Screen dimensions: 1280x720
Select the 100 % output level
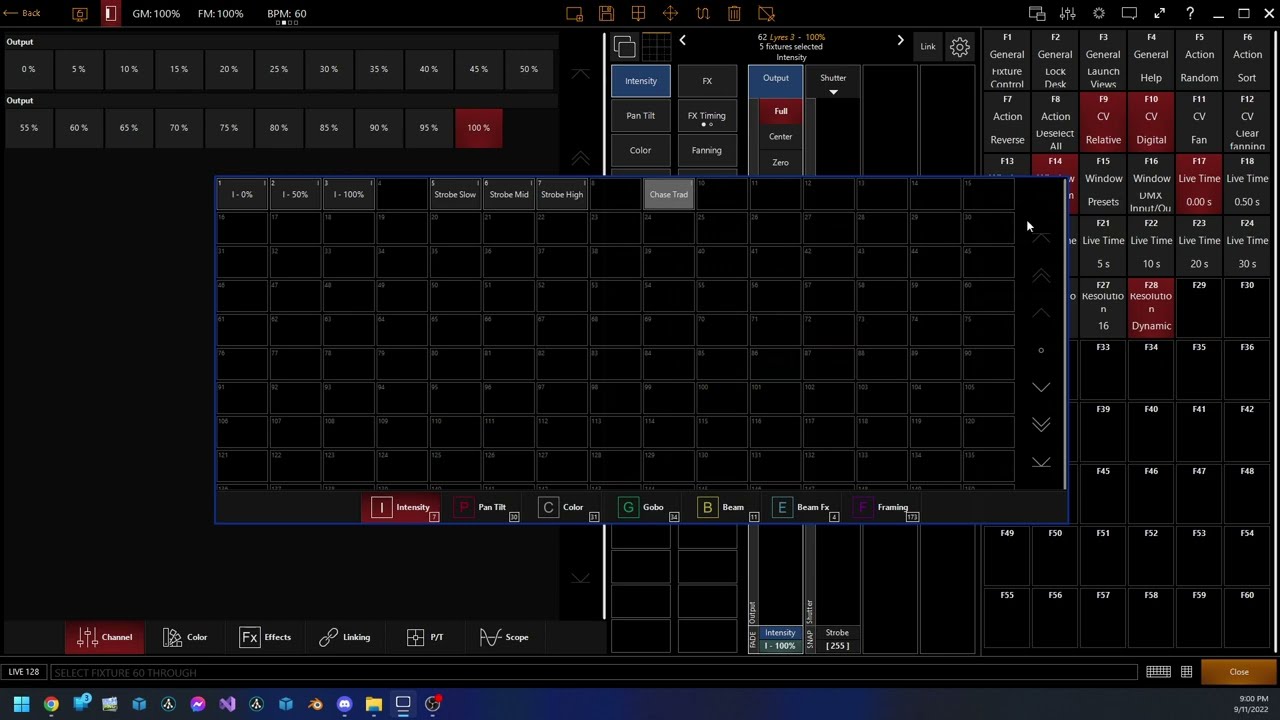coord(478,128)
